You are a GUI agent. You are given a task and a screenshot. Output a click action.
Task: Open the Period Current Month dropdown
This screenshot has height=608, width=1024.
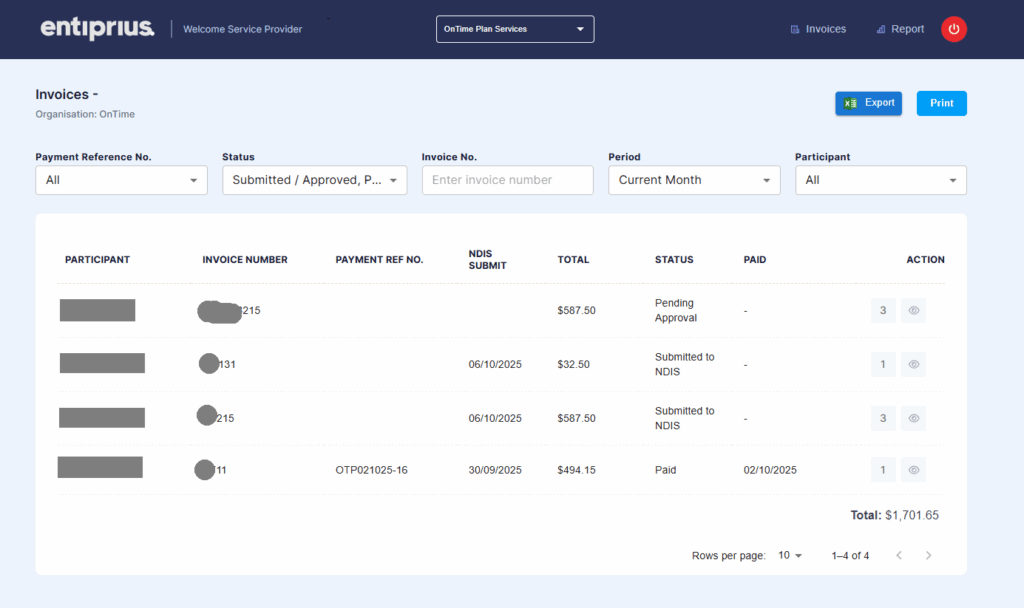point(693,180)
